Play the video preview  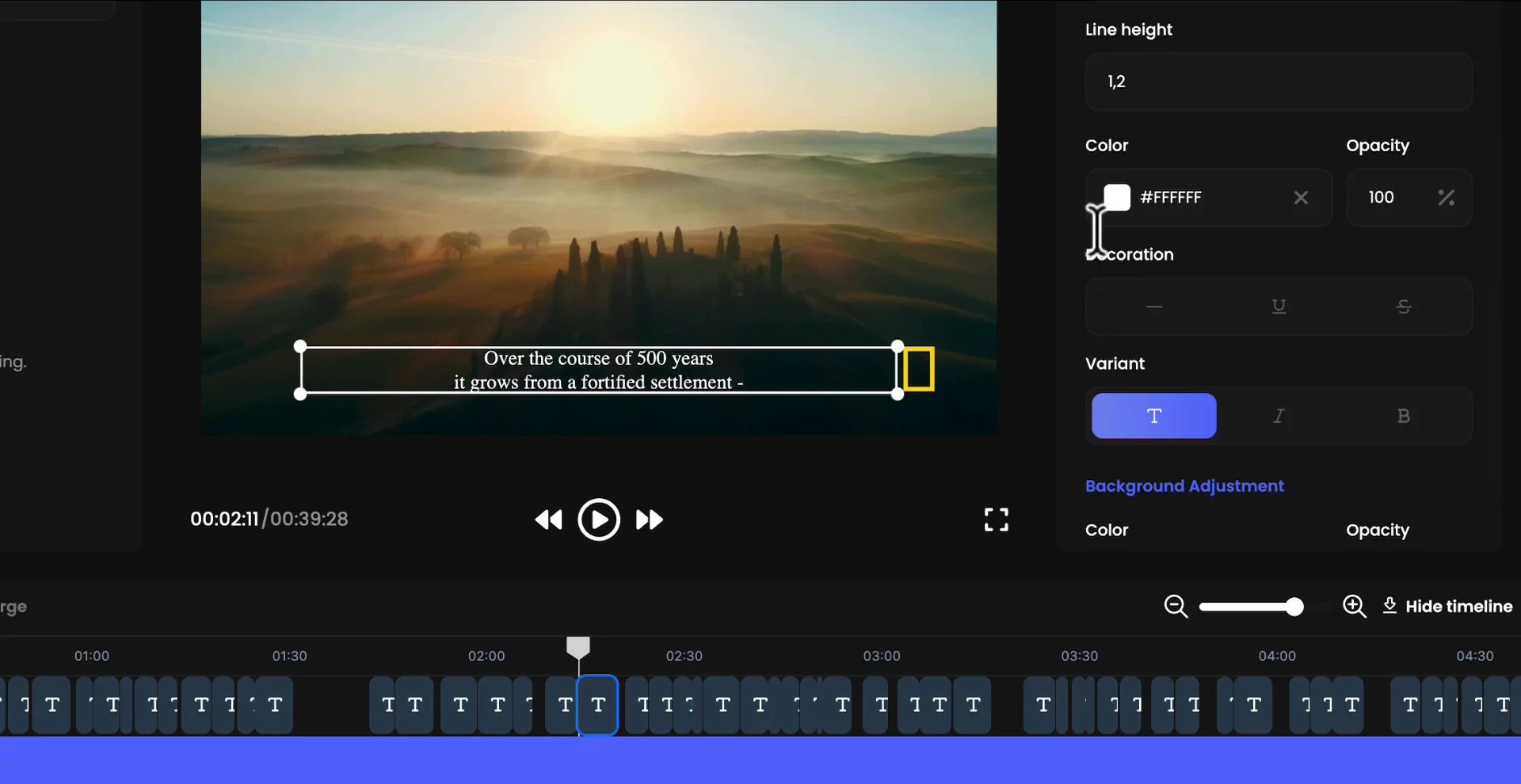(x=599, y=519)
